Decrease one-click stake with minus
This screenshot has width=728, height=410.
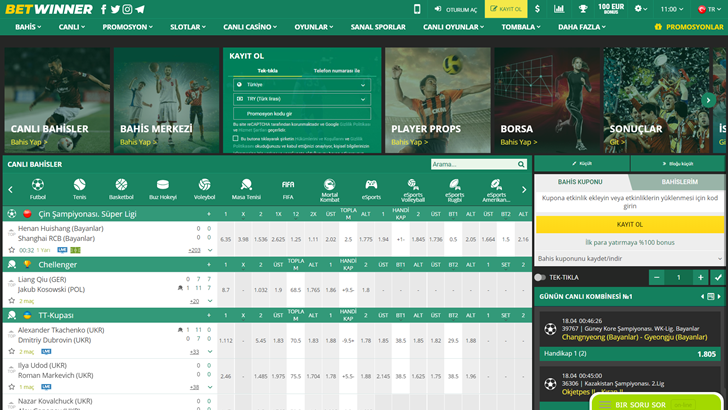[656, 277]
